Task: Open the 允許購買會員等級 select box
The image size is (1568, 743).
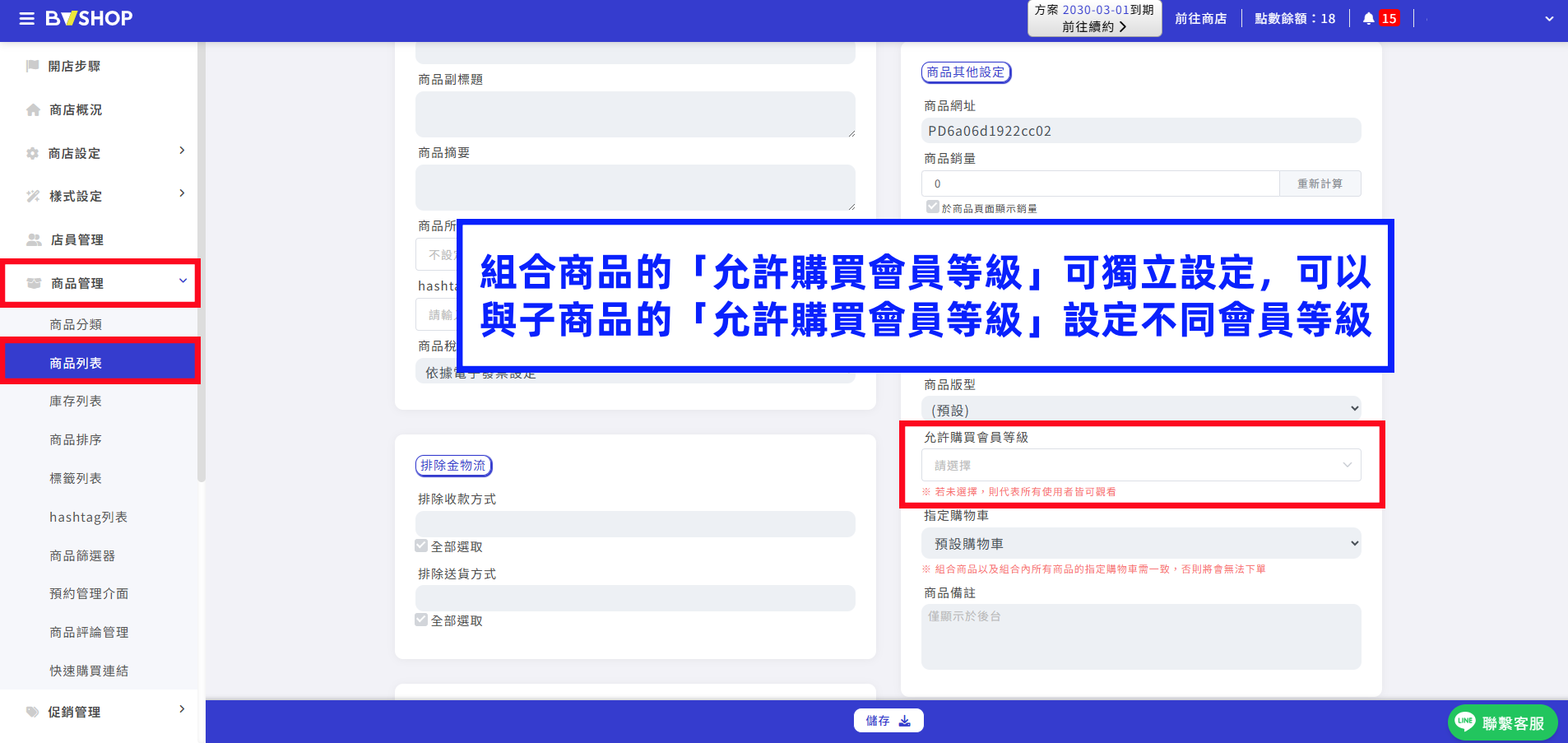Action: click(1141, 465)
